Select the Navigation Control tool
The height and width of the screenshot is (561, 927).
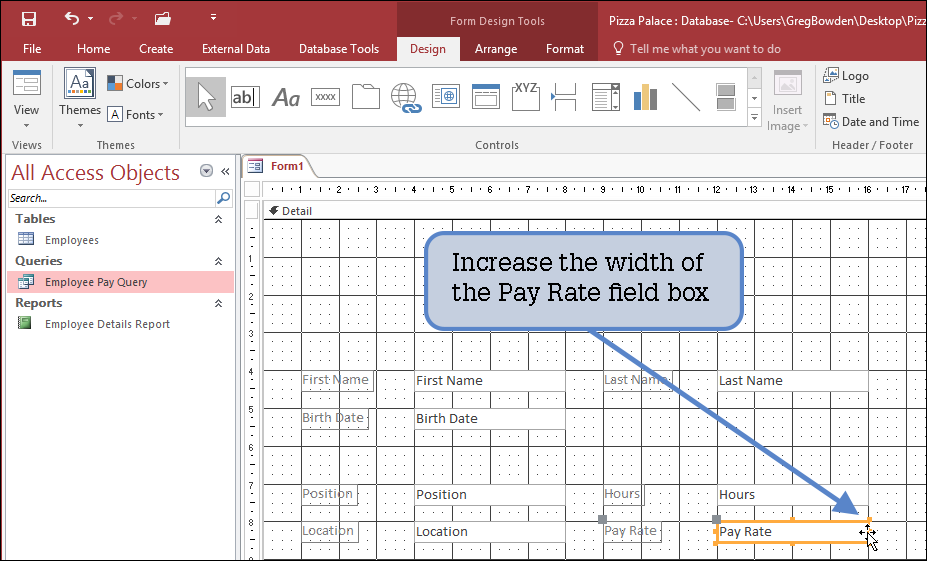tap(485, 97)
